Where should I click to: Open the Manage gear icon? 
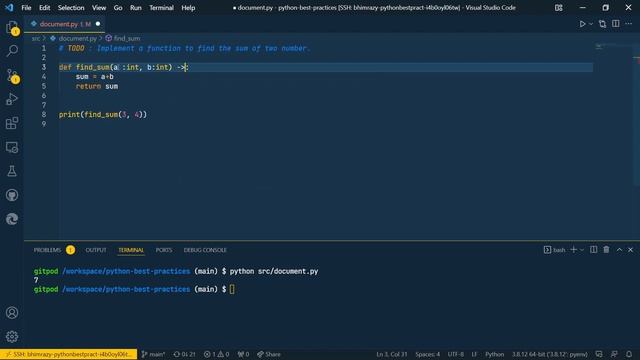(12, 336)
